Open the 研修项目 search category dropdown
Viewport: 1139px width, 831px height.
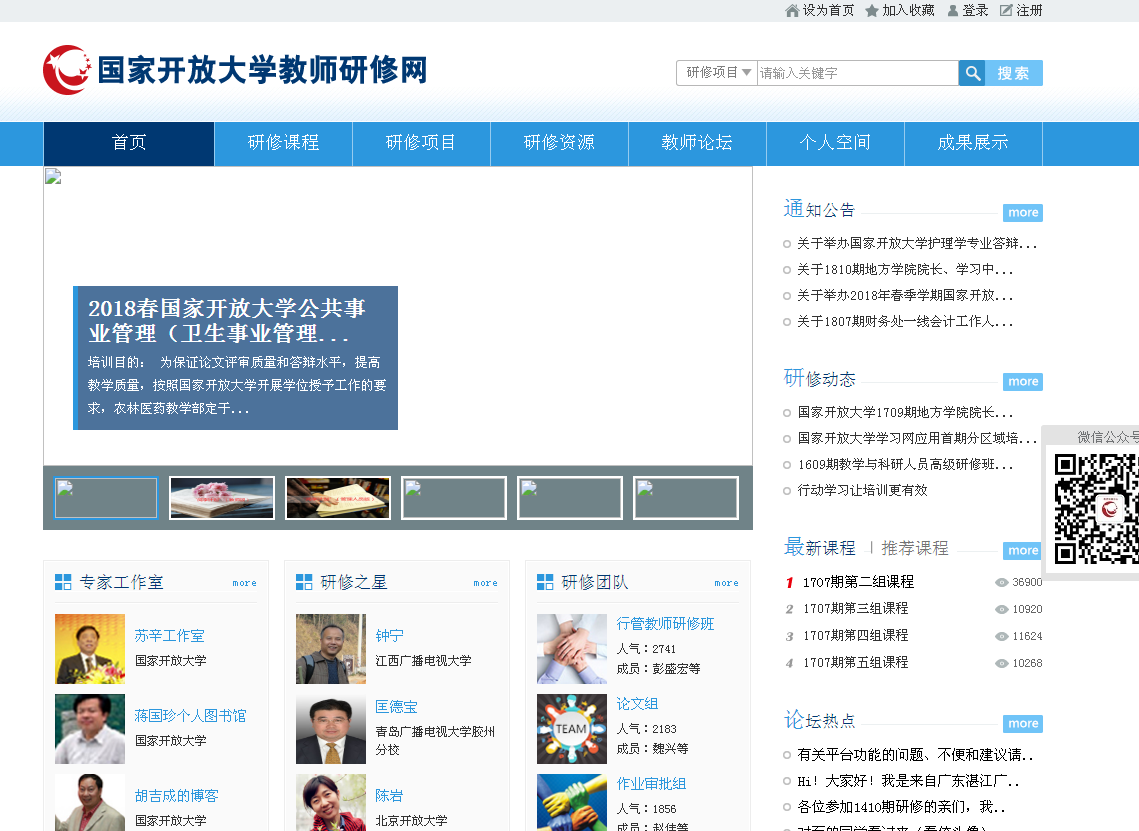pyautogui.click(x=717, y=73)
